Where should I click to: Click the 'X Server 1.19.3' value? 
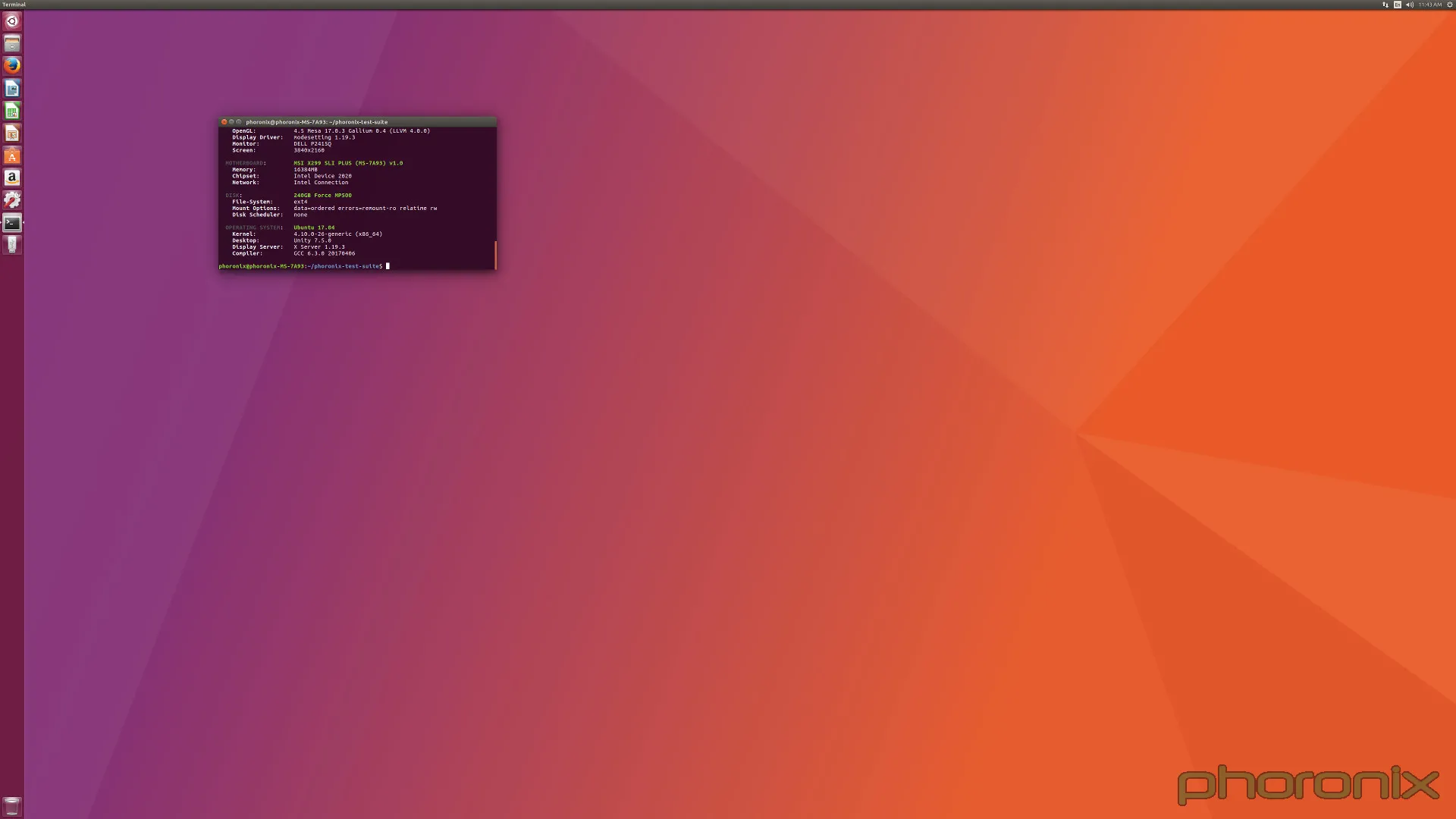[x=319, y=247]
